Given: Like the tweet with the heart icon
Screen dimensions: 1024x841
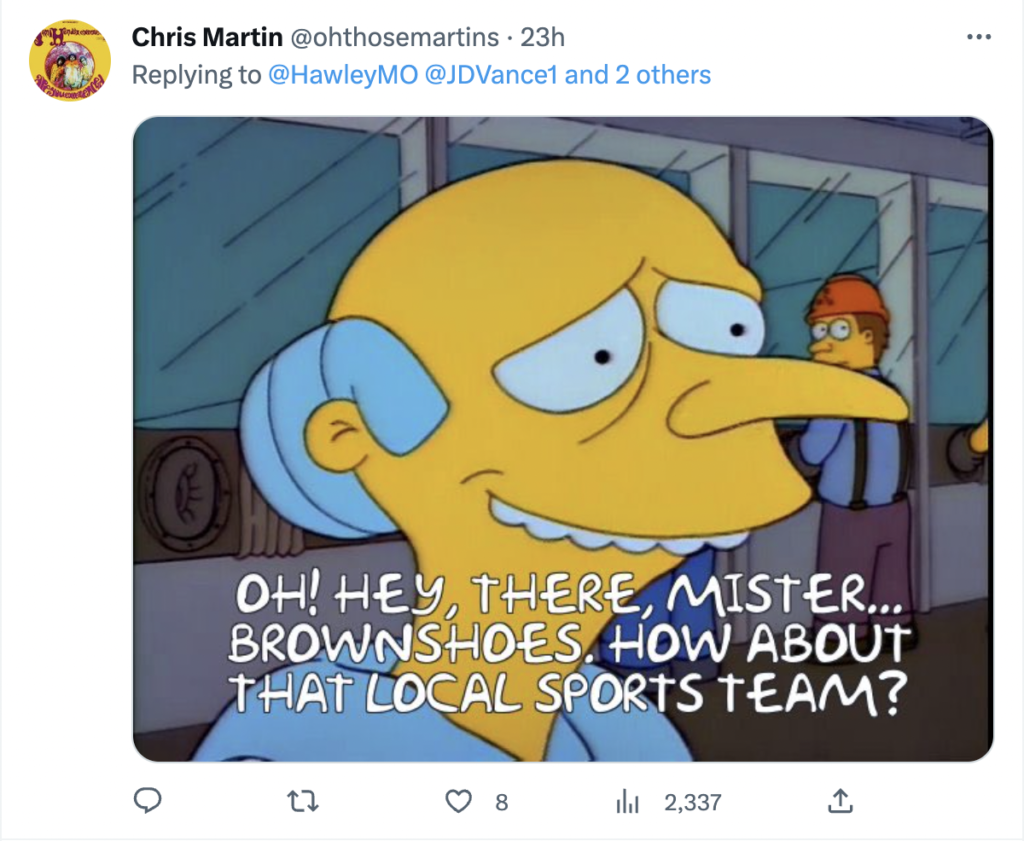Looking at the screenshot, I should pyautogui.click(x=459, y=800).
